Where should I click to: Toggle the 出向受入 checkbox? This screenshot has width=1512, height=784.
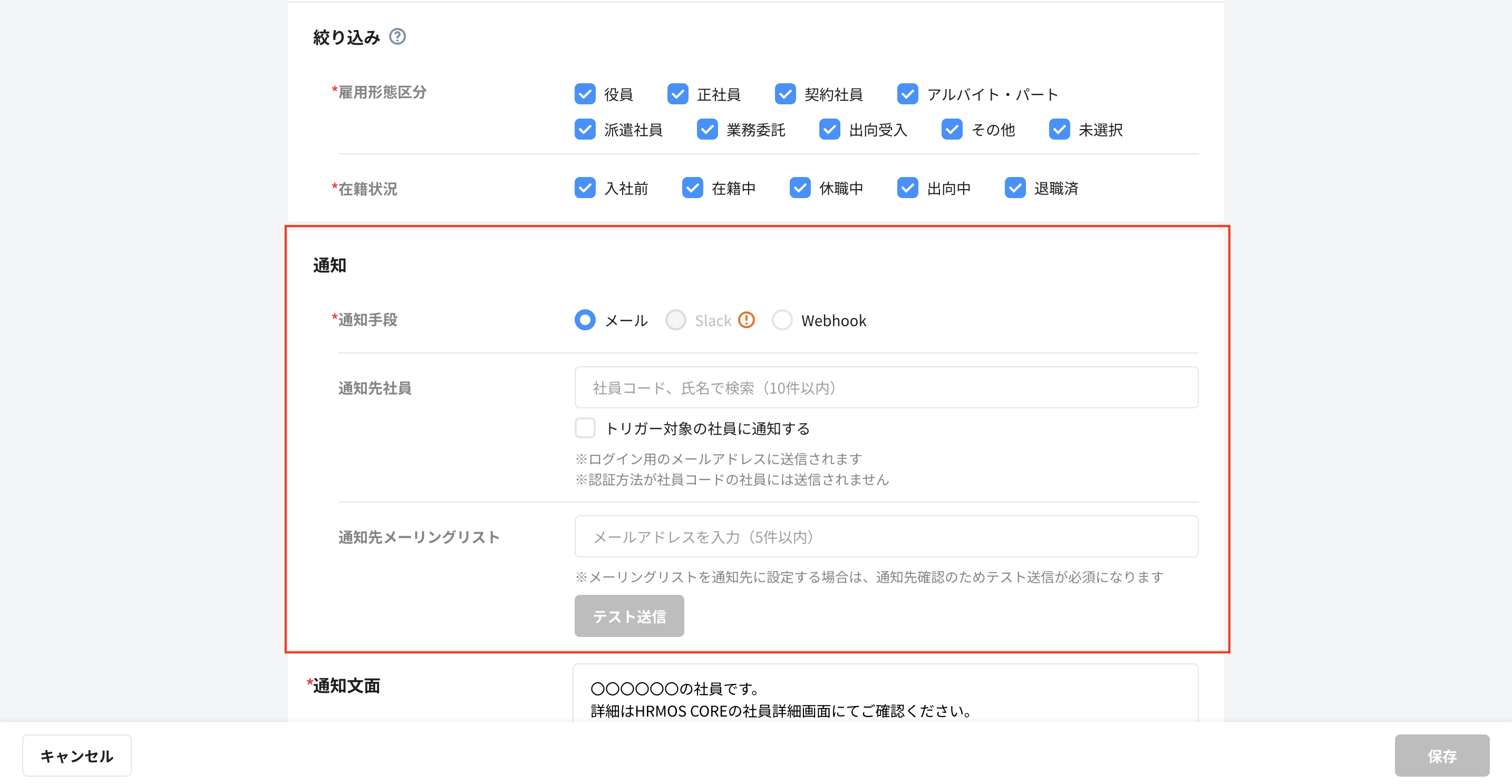[x=829, y=129]
